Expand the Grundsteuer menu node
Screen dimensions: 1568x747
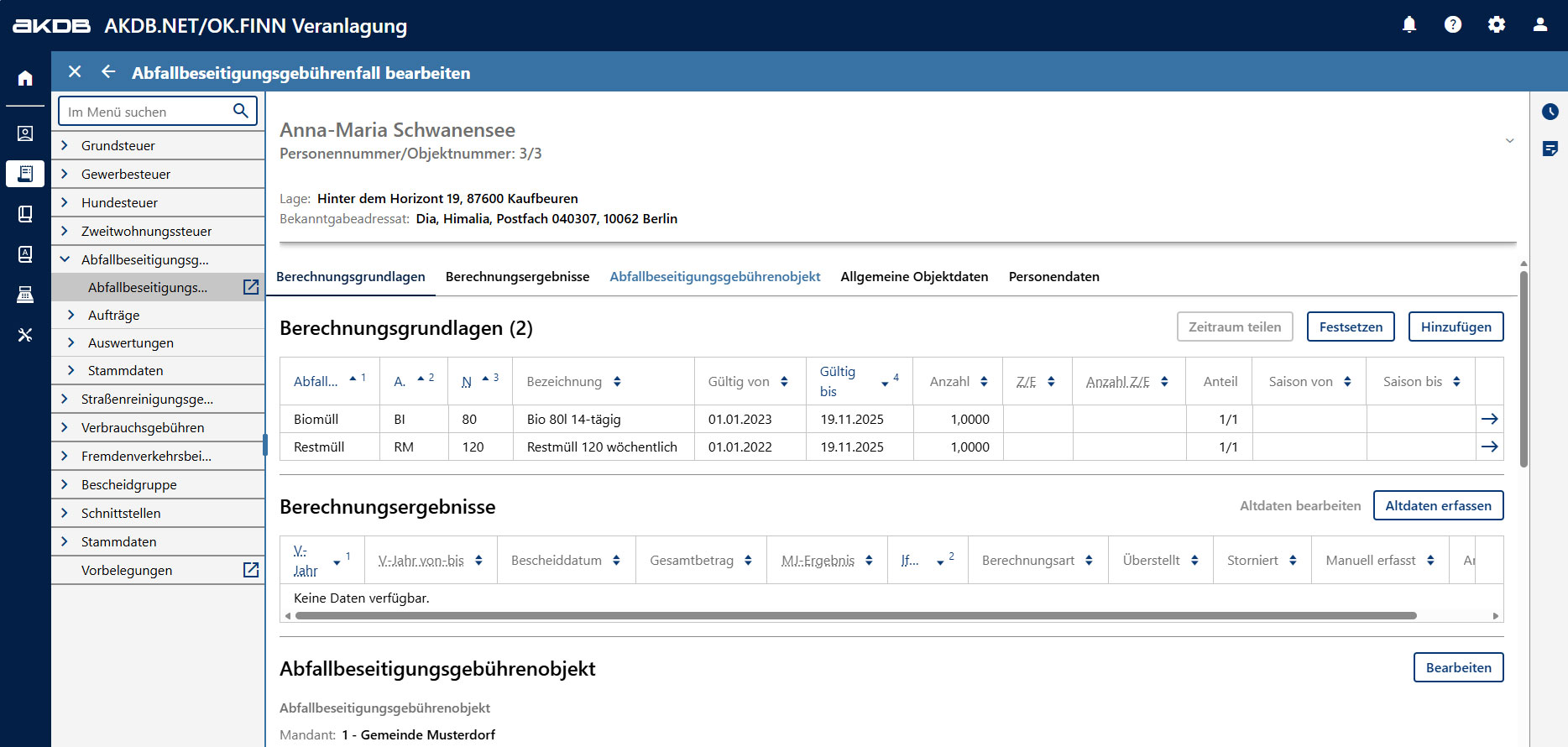click(x=65, y=145)
